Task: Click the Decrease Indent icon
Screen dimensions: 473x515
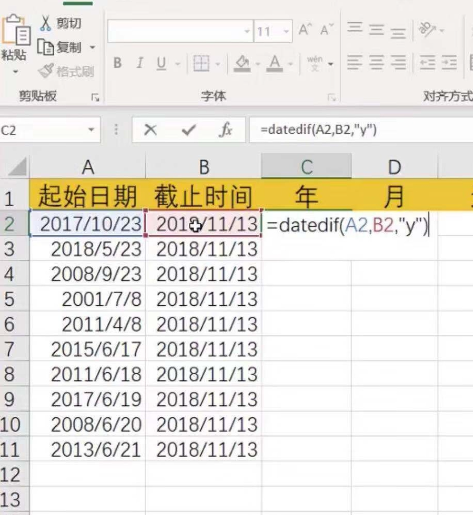Action: click(427, 62)
